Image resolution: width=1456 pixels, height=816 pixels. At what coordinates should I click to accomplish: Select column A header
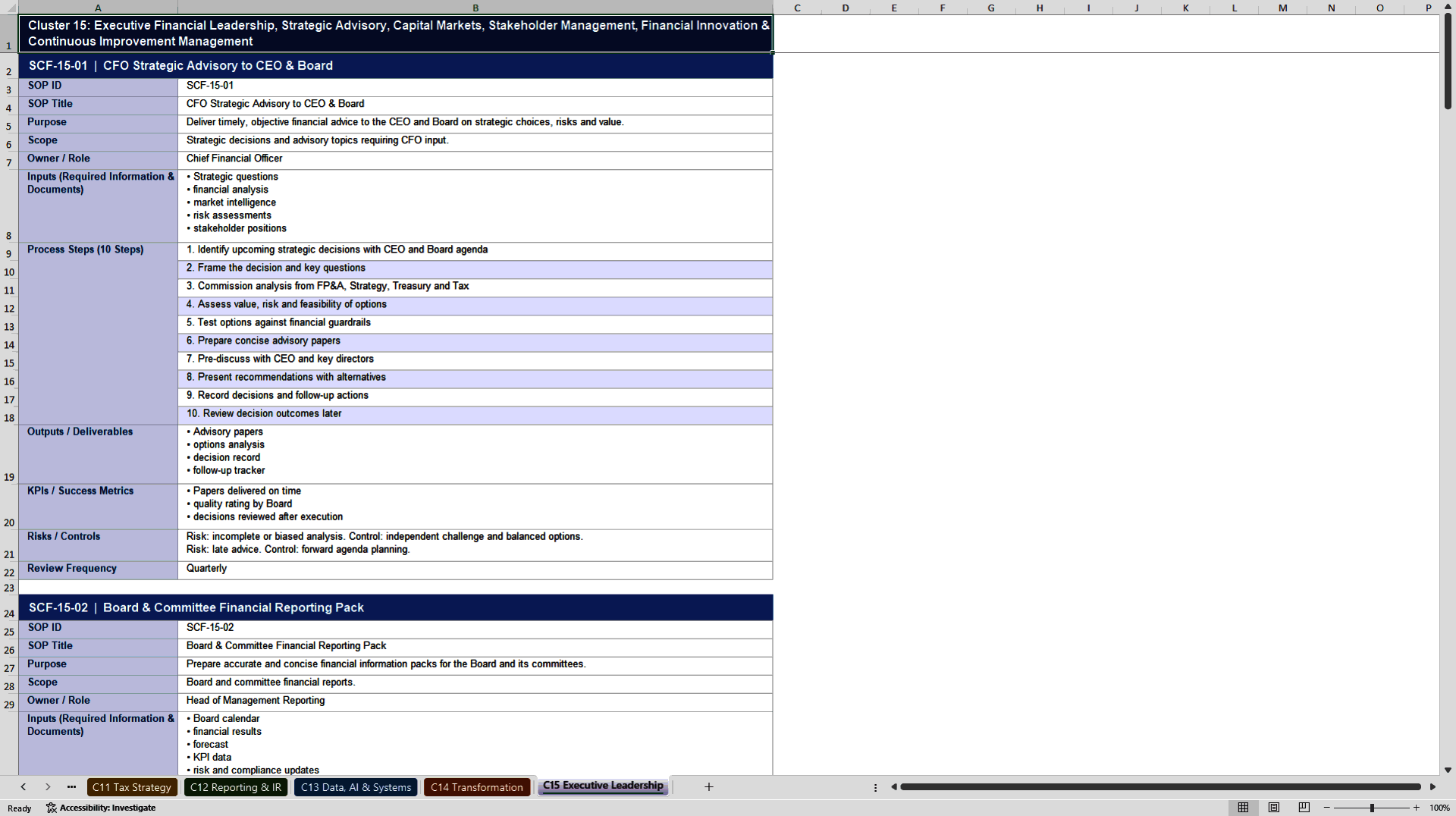[x=98, y=8]
